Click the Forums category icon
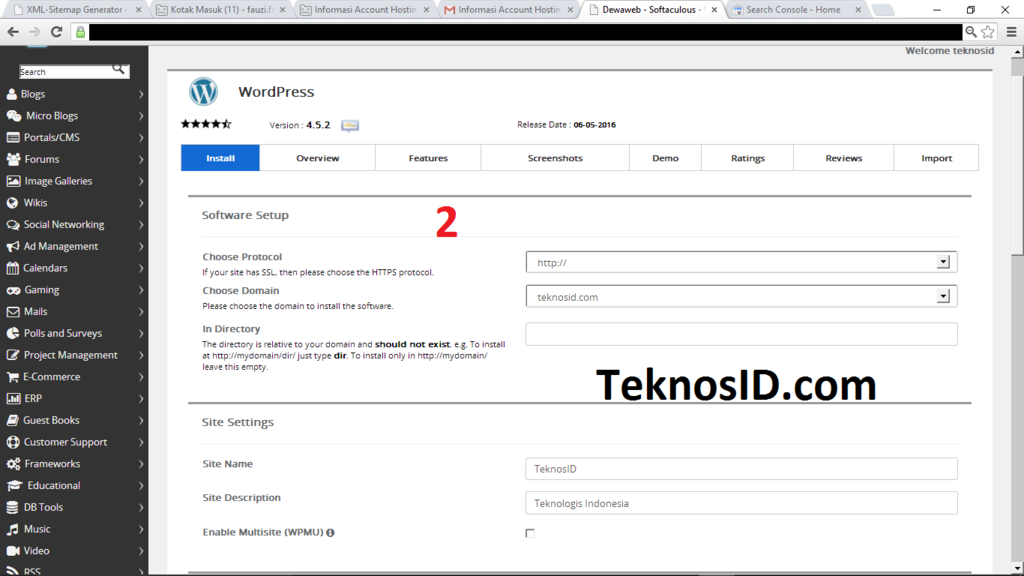1024x576 pixels. click(13, 159)
